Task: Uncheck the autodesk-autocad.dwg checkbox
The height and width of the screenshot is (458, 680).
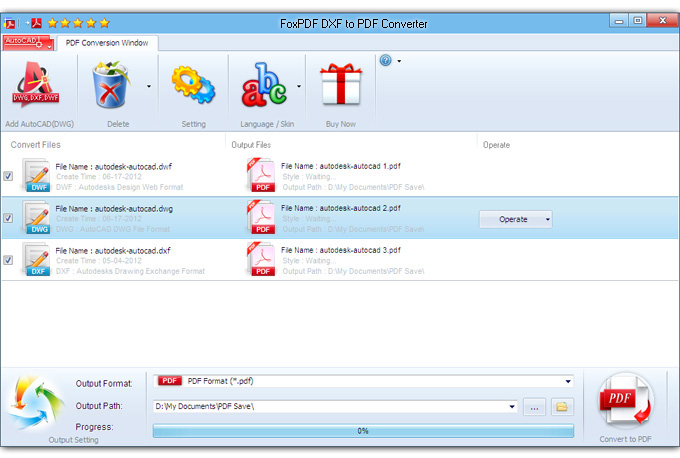Action: tap(8, 218)
